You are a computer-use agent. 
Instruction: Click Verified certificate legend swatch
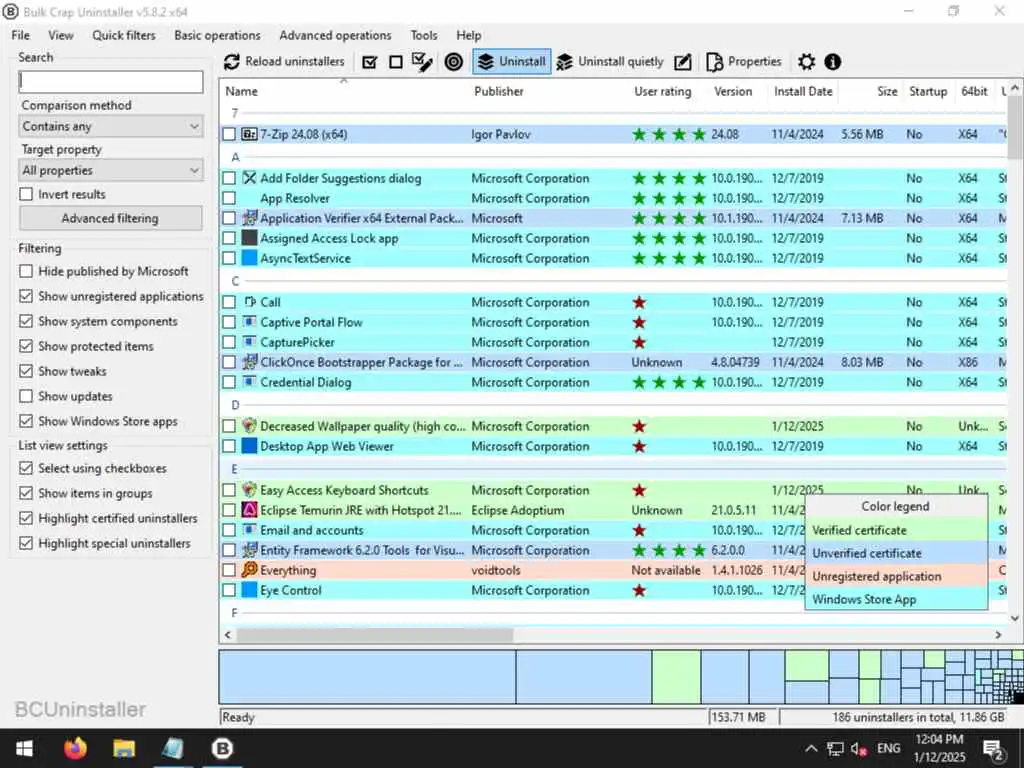pyautogui.click(x=896, y=530)
